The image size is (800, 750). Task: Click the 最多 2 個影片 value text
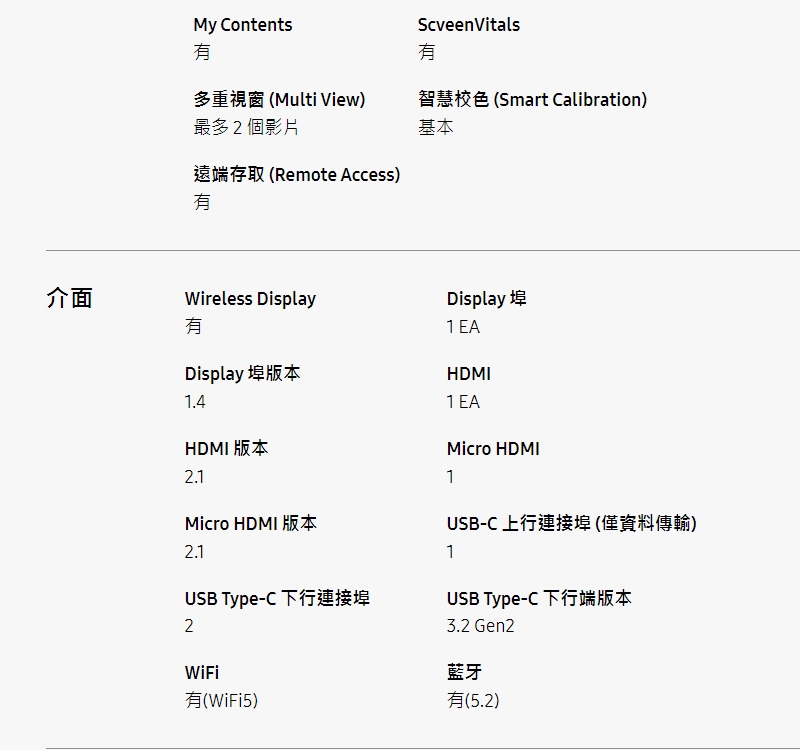[x=245, y=127]
